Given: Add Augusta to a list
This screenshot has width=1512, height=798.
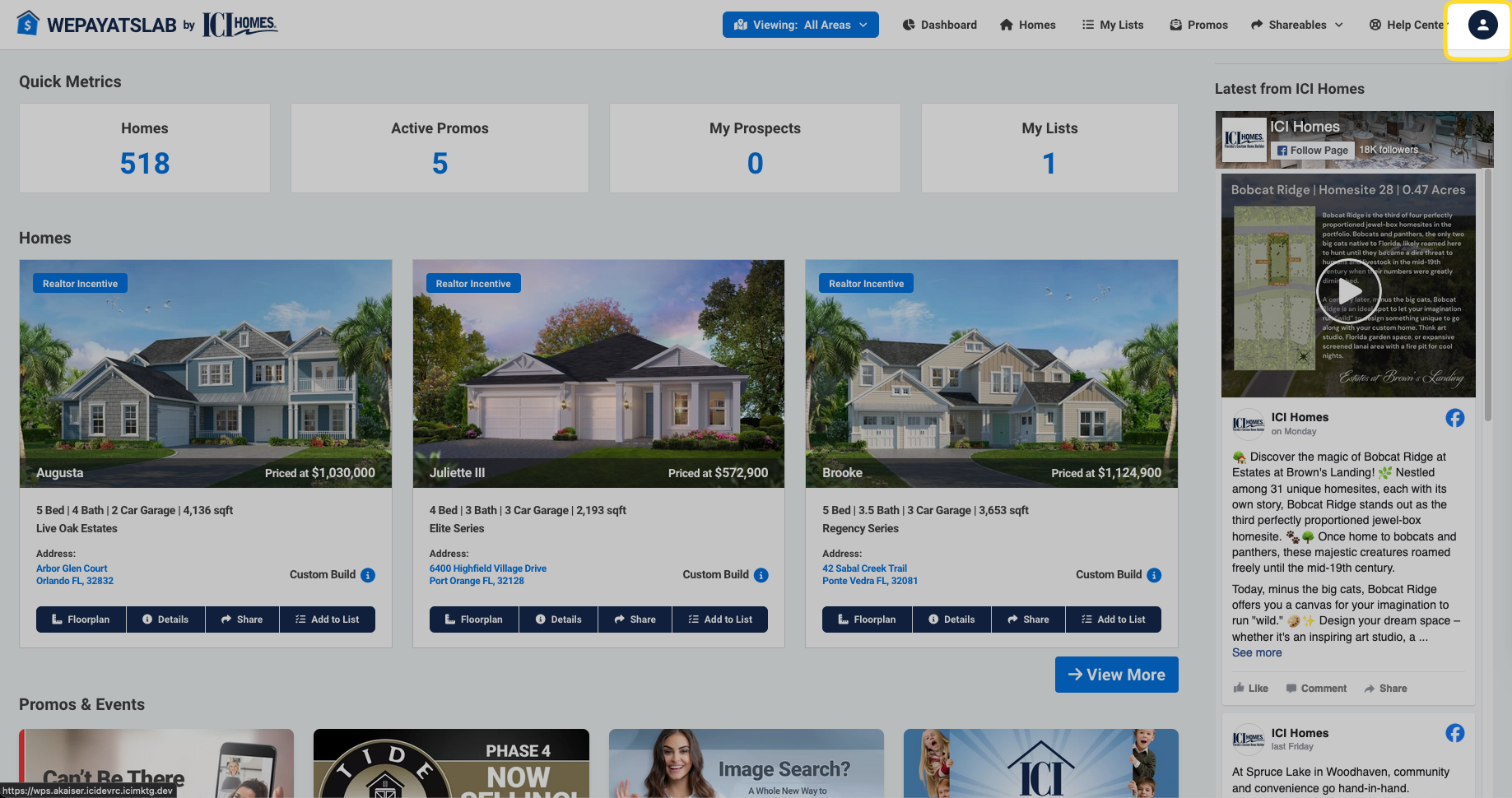Looking at the screenshot, I should [328, 619].
